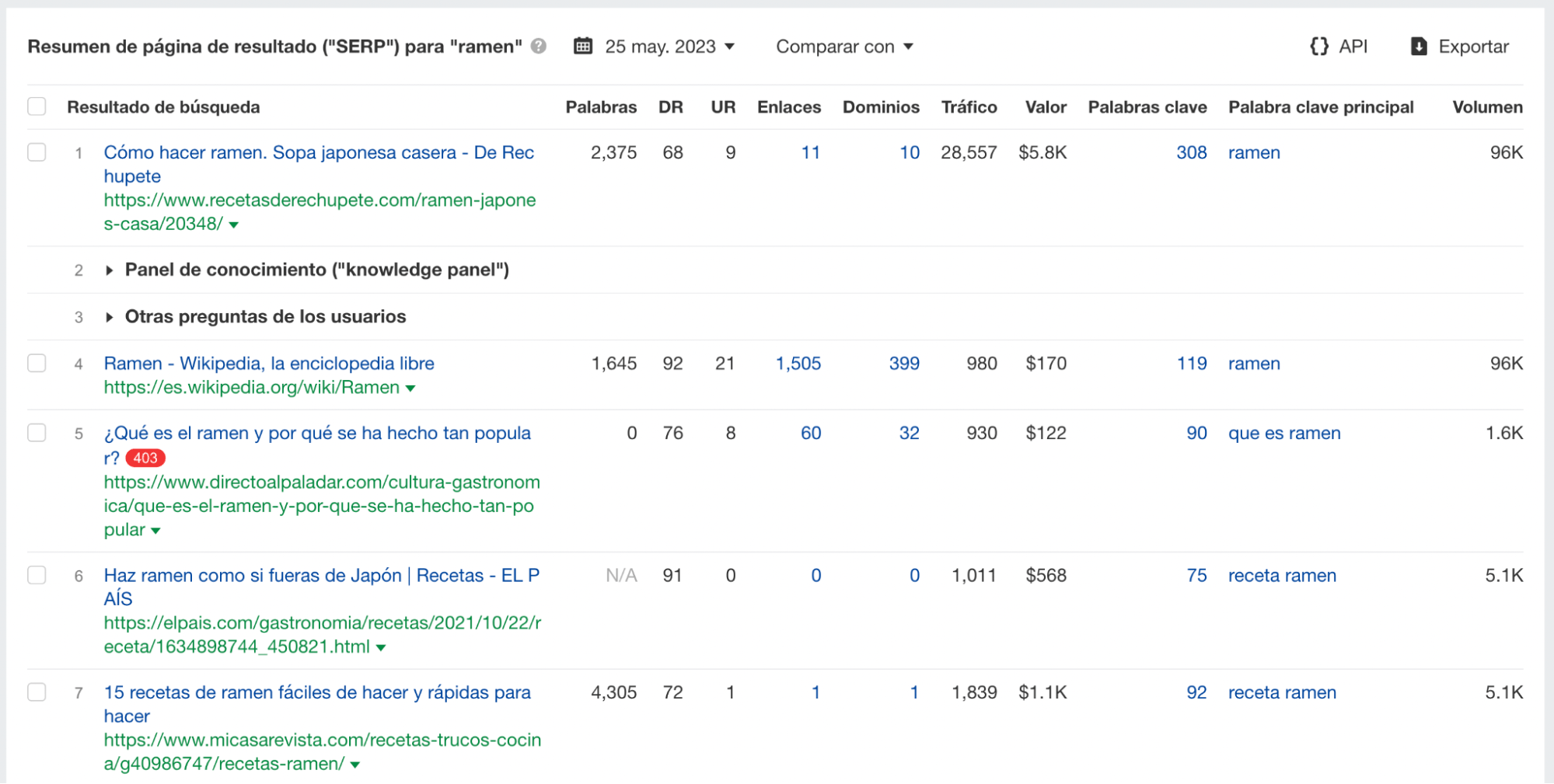The width and height of the screenshot is (1554, 784).
Task: Click the '1,505' enlaces value for Wikipedia
Action: [x=799, y=362]
